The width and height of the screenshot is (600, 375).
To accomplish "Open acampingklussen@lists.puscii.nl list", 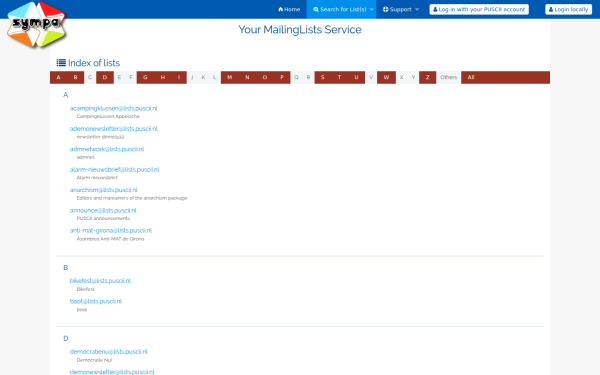I will 114,108.
